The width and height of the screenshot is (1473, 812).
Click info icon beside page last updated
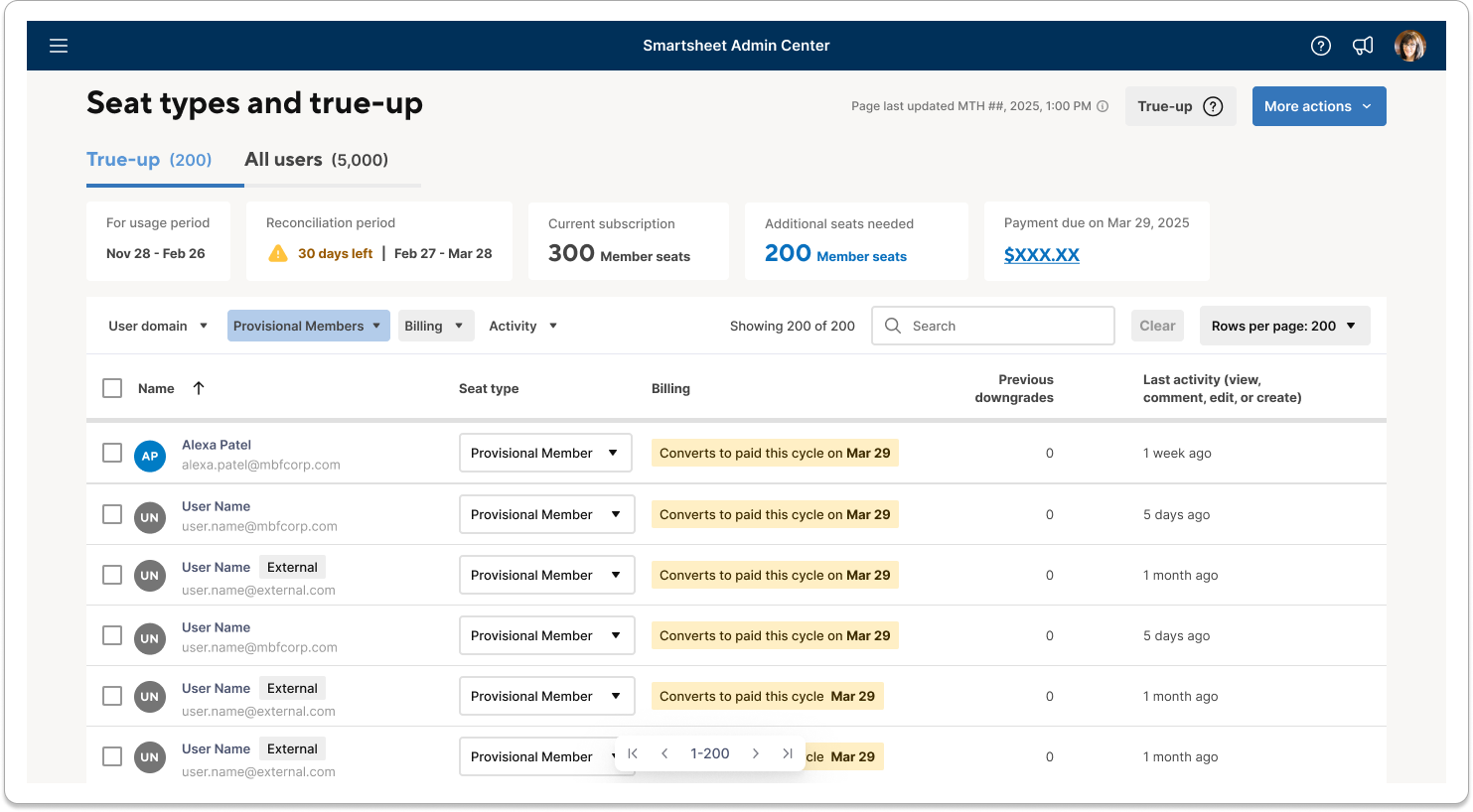click(x=1103, y=106)
